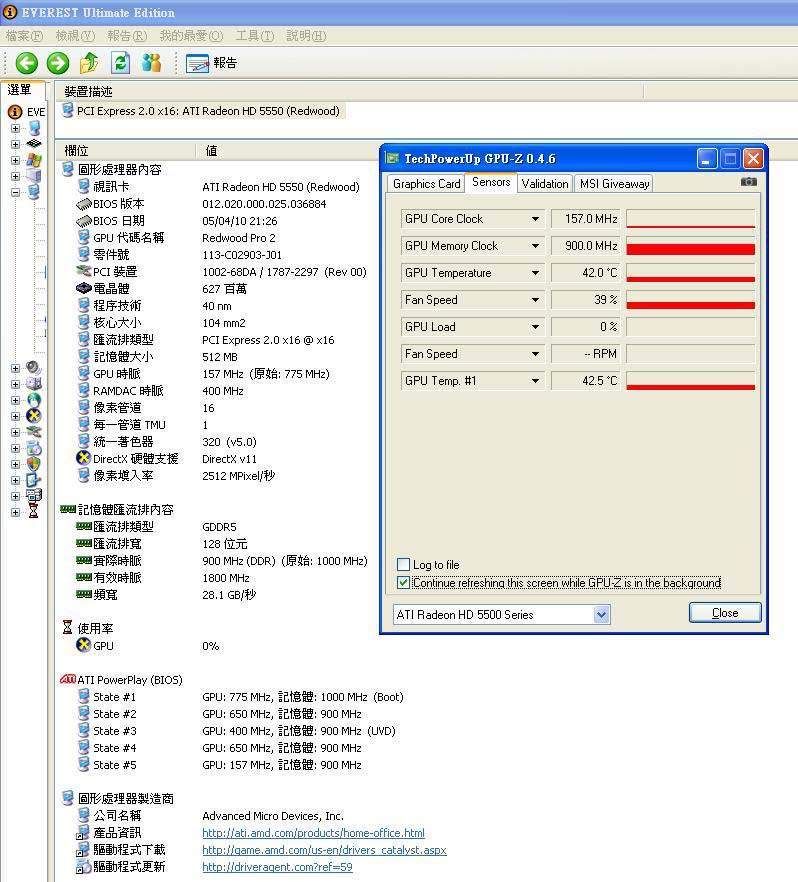Open the Fan Speed RPM sensor dropdown
798x882 pixels.
[x=535, y=354]
